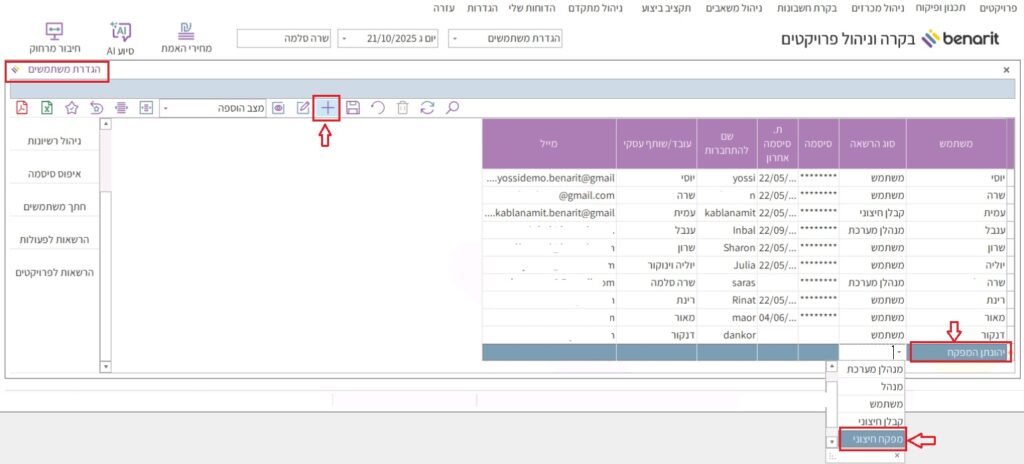Click the plus icon to add a user

point(327,108)
